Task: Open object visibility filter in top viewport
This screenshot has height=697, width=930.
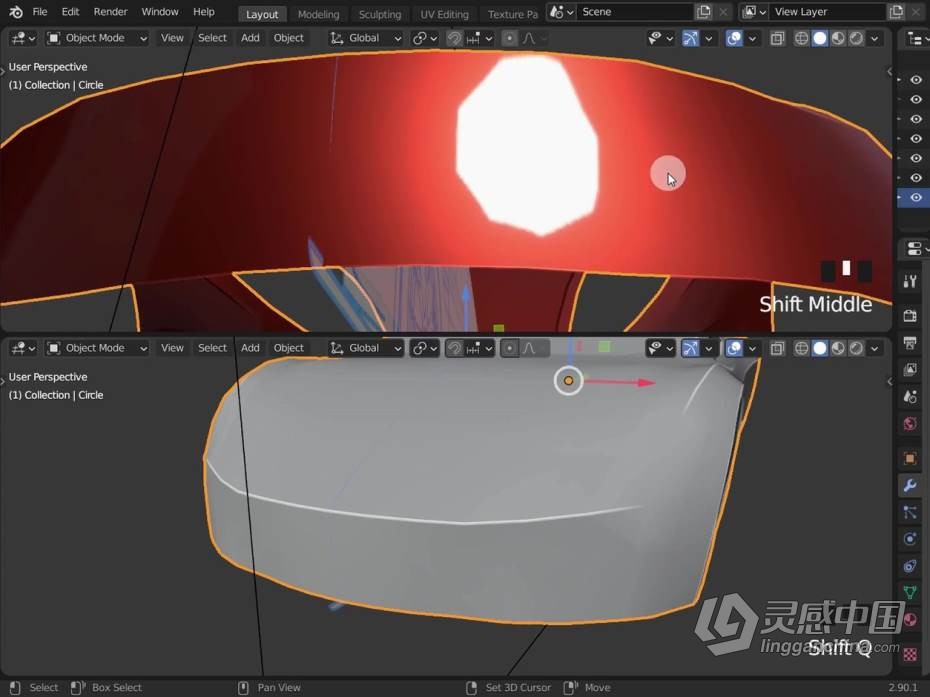Action: (x=660, y=39)
